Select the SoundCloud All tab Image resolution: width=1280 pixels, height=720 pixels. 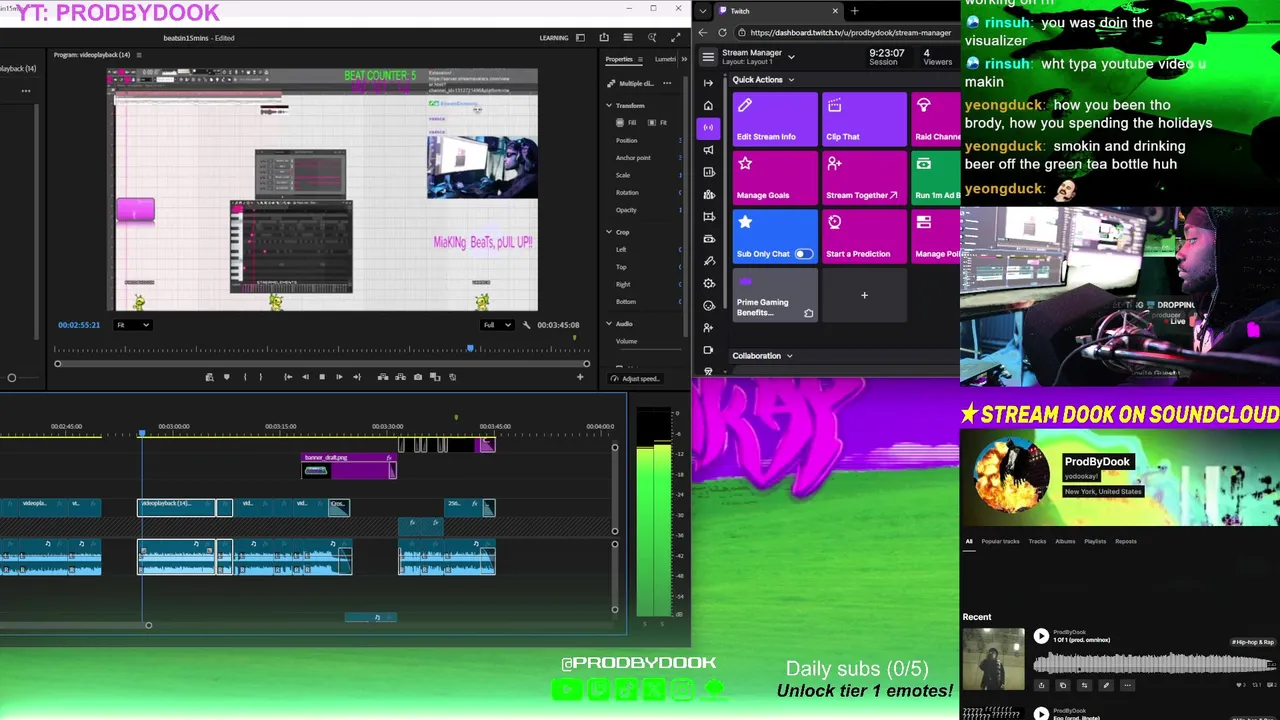[968, 541]
